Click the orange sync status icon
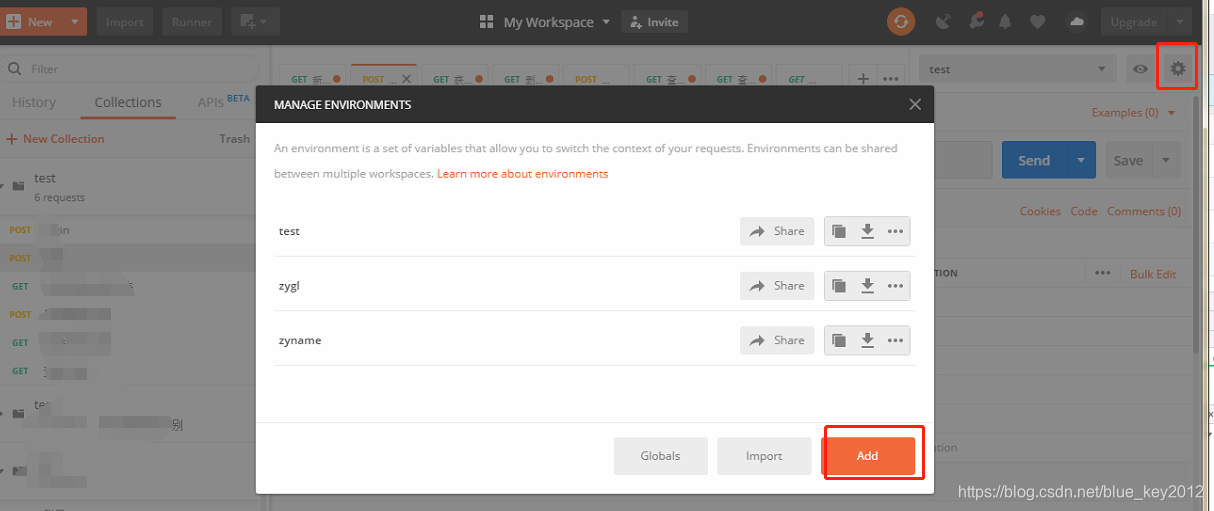The width and height of the screenshot is (1214, 511). click(x=901, y=21)
